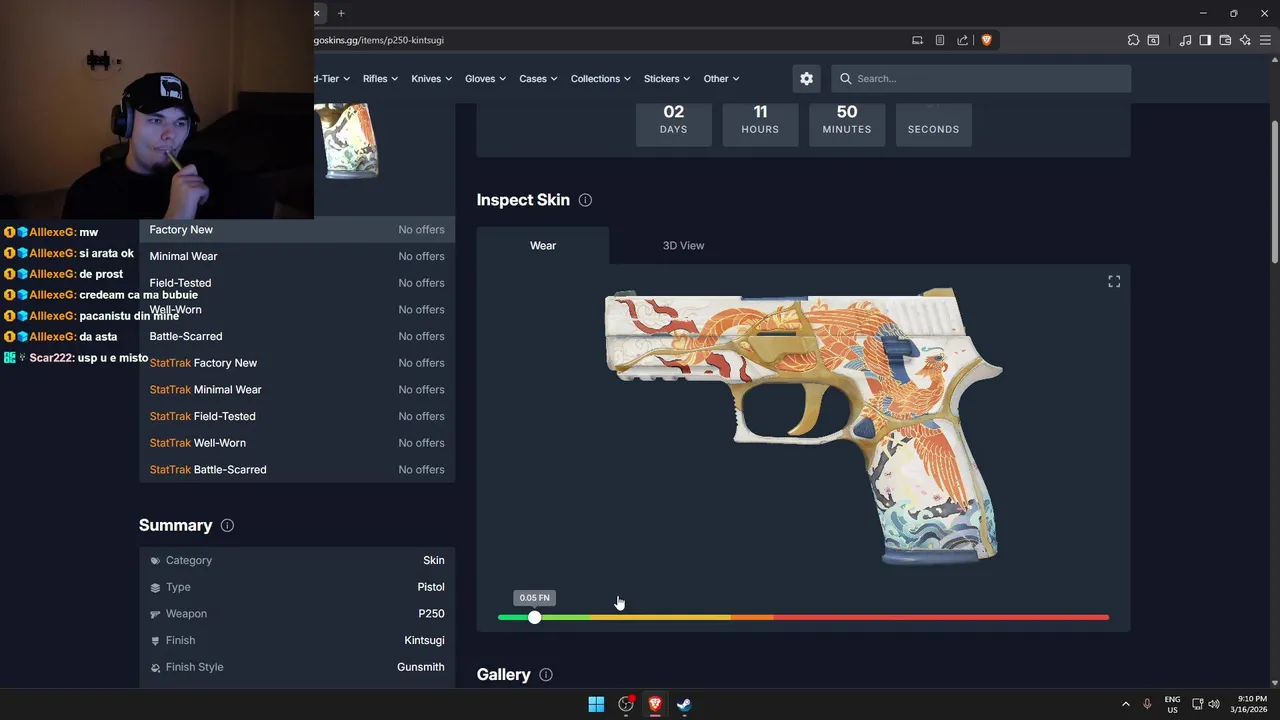Click the tab search toolbar icon

(1153, 40)
